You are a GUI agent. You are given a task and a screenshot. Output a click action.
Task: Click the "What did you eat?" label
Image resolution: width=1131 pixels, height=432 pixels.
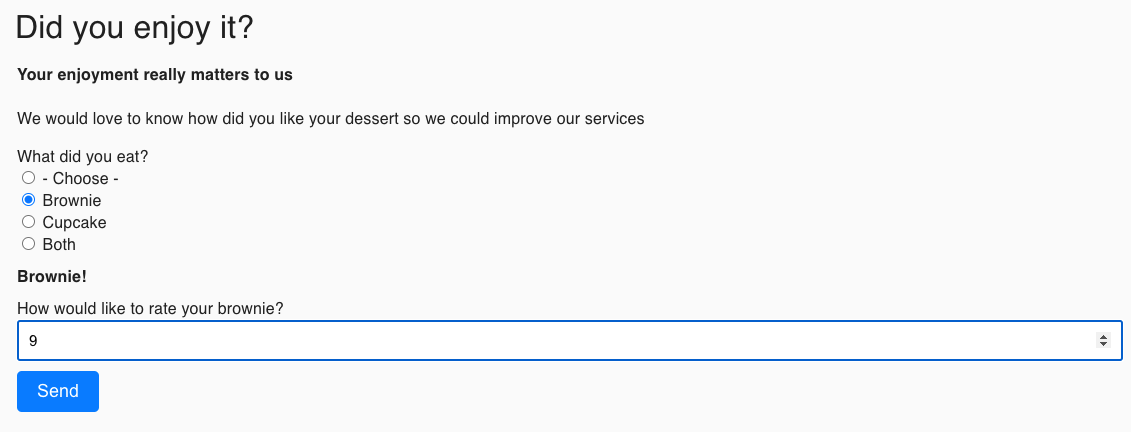(83, 157)
